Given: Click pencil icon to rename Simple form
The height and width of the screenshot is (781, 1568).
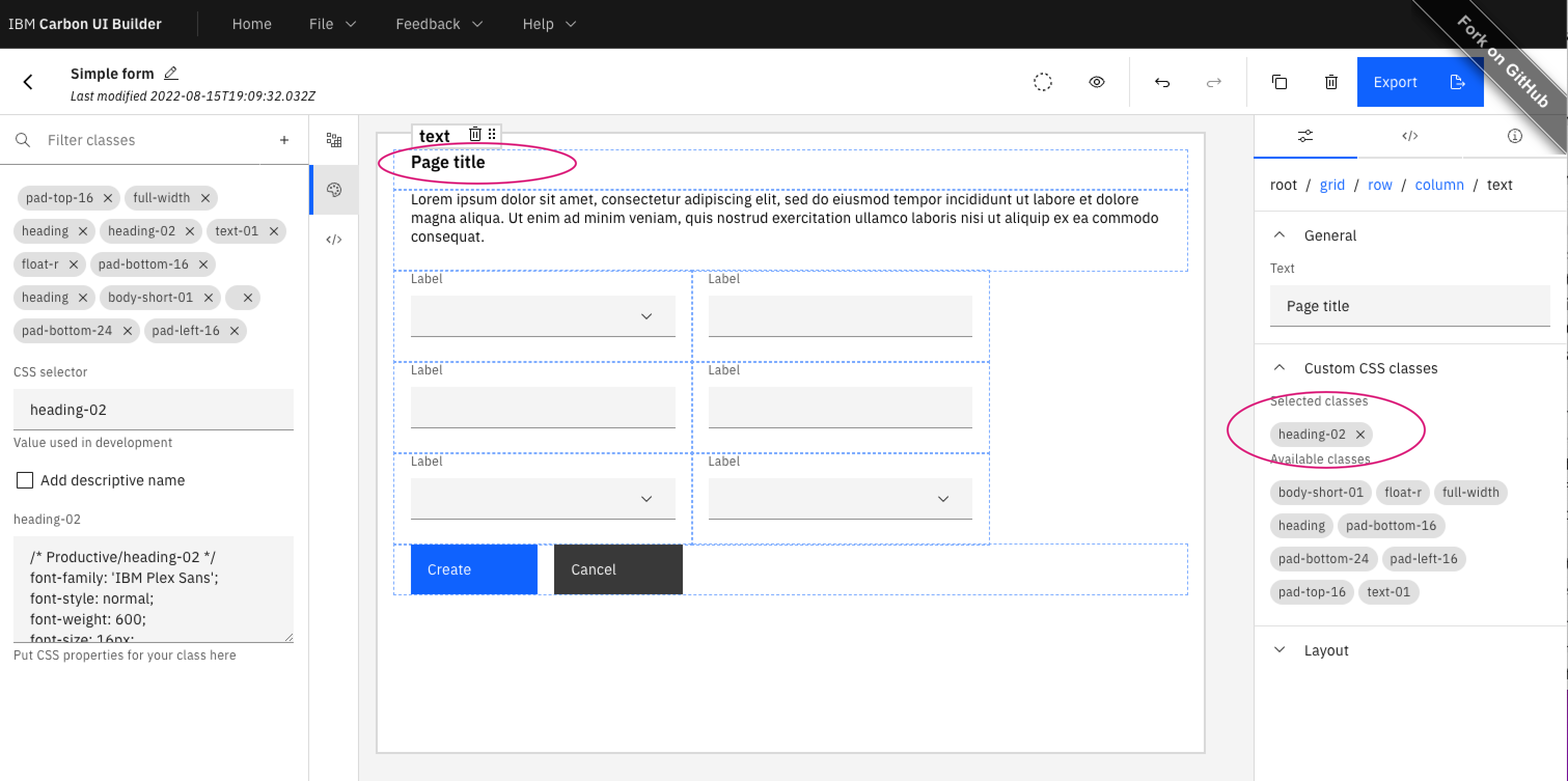Looking at the screenshot, I should (x=171, y=73).
